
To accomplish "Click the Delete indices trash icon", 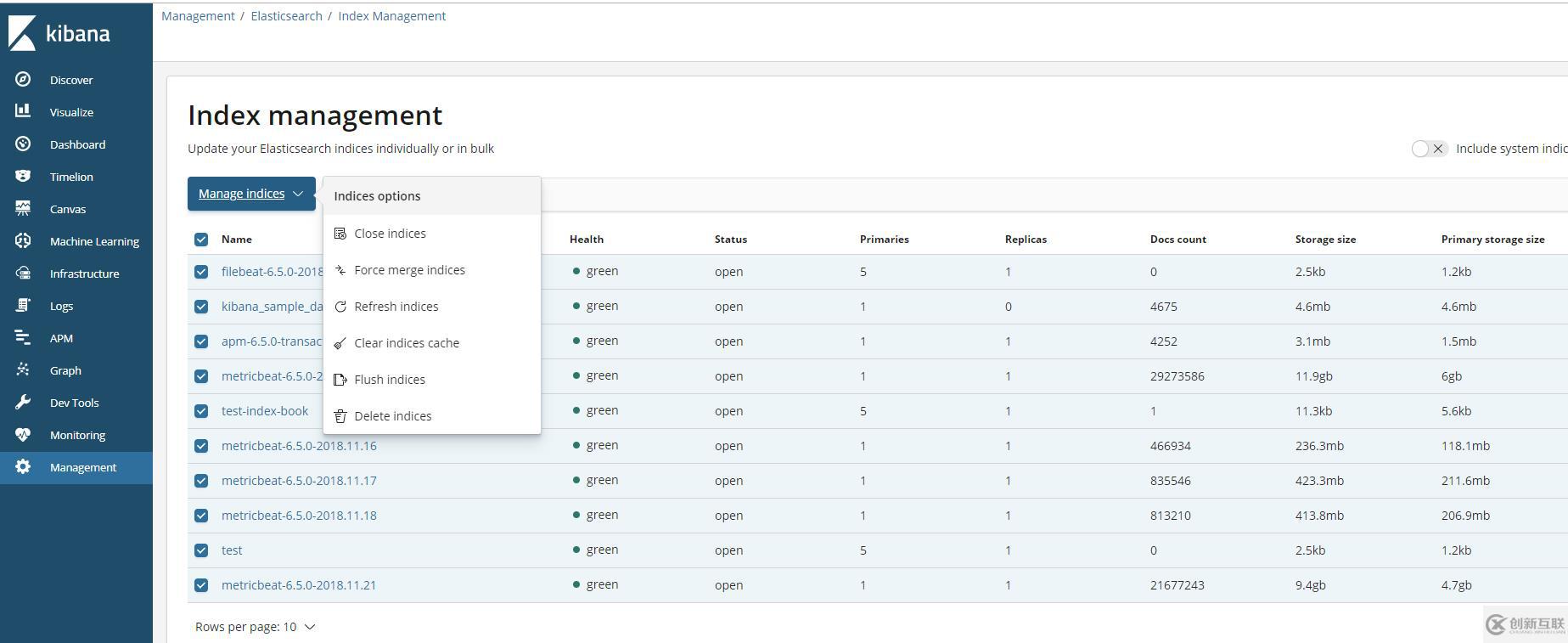I will (x=340, y=416).
